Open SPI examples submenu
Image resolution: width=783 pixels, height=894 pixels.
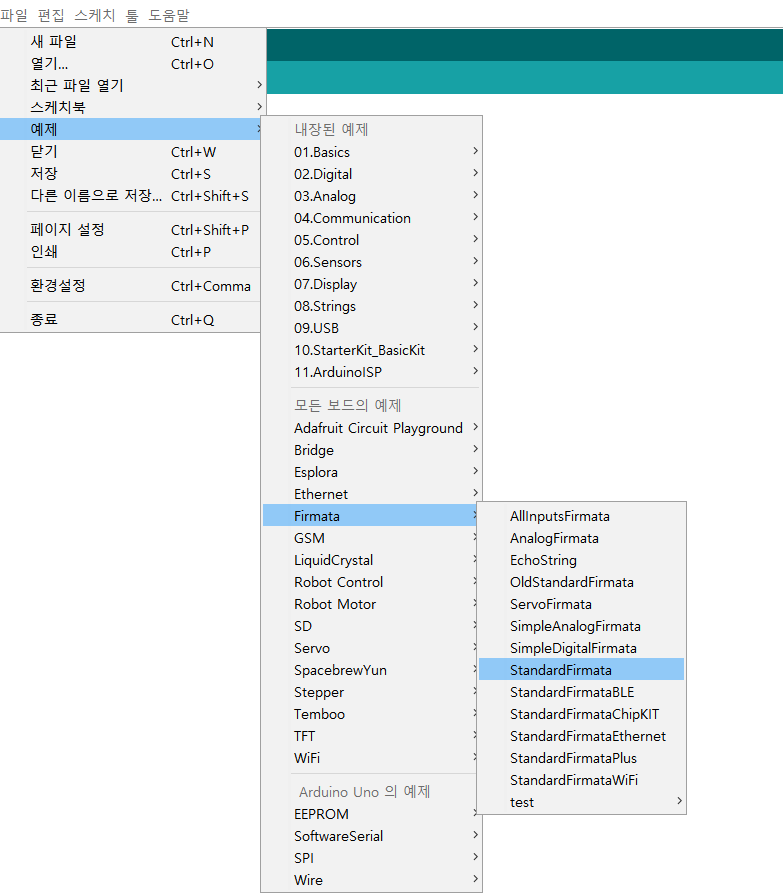[371, 858]
